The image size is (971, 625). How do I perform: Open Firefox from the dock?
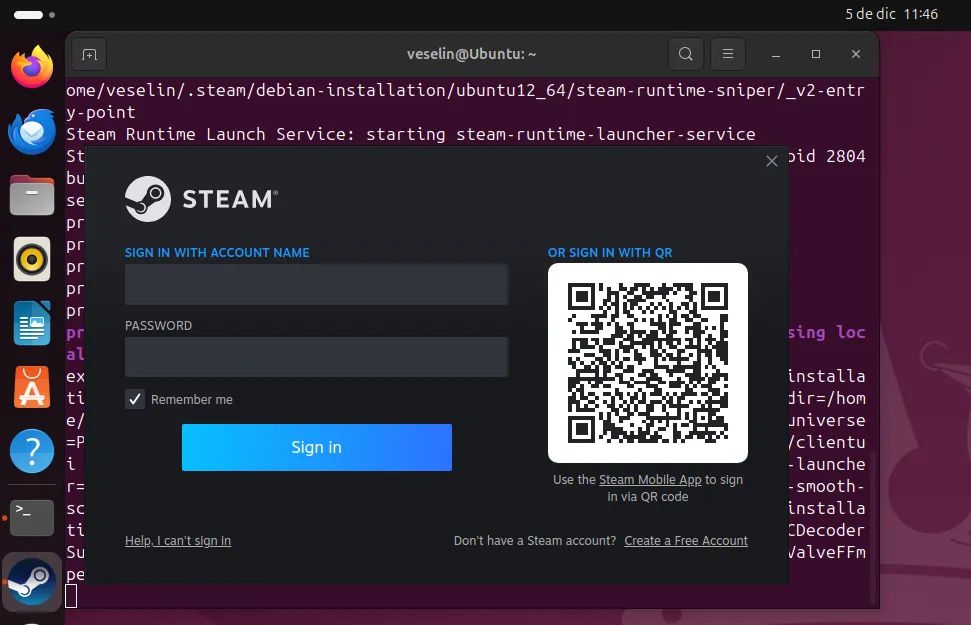32,67
